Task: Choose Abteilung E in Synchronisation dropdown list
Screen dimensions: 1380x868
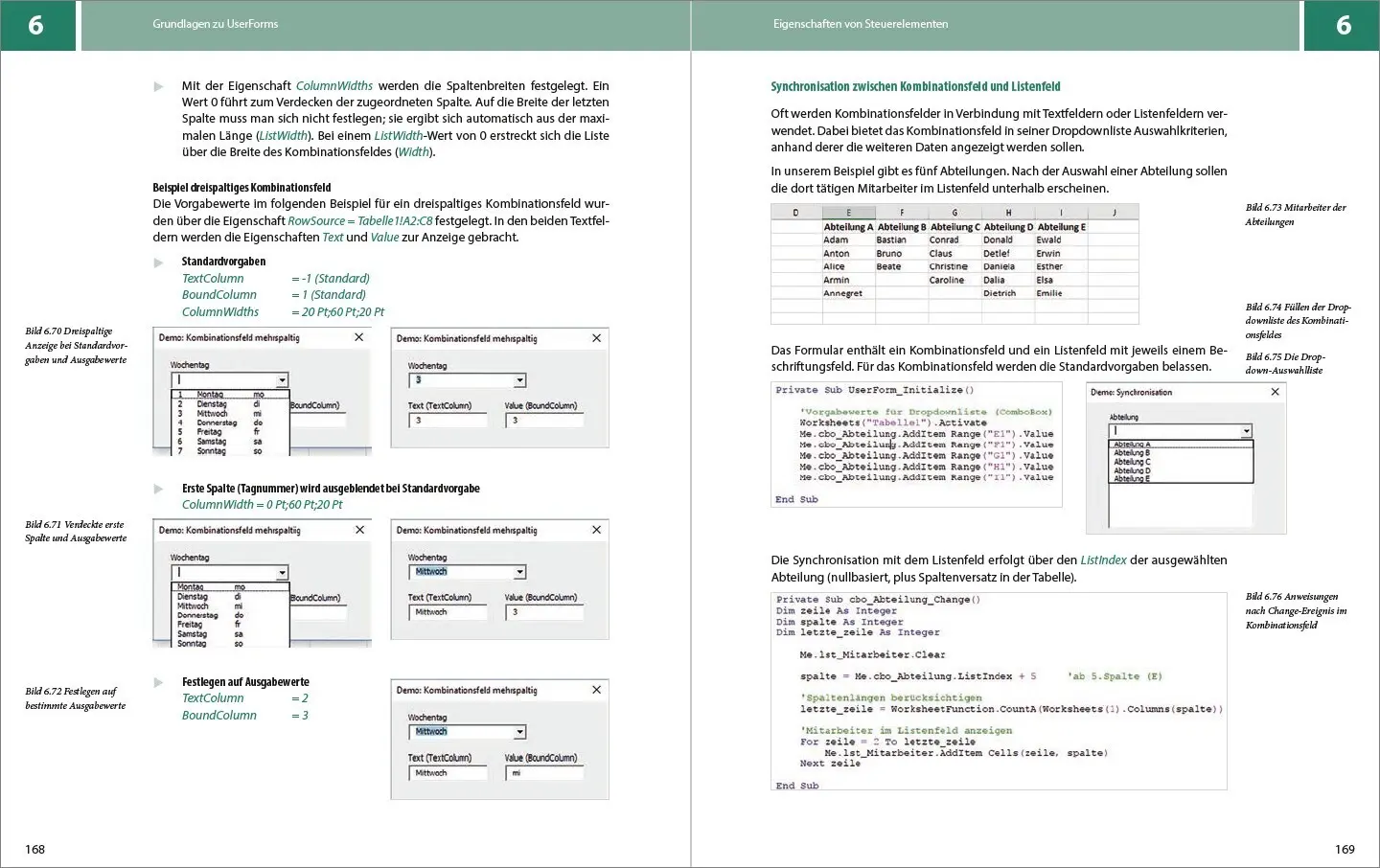Action: (x=1181, y=479)
